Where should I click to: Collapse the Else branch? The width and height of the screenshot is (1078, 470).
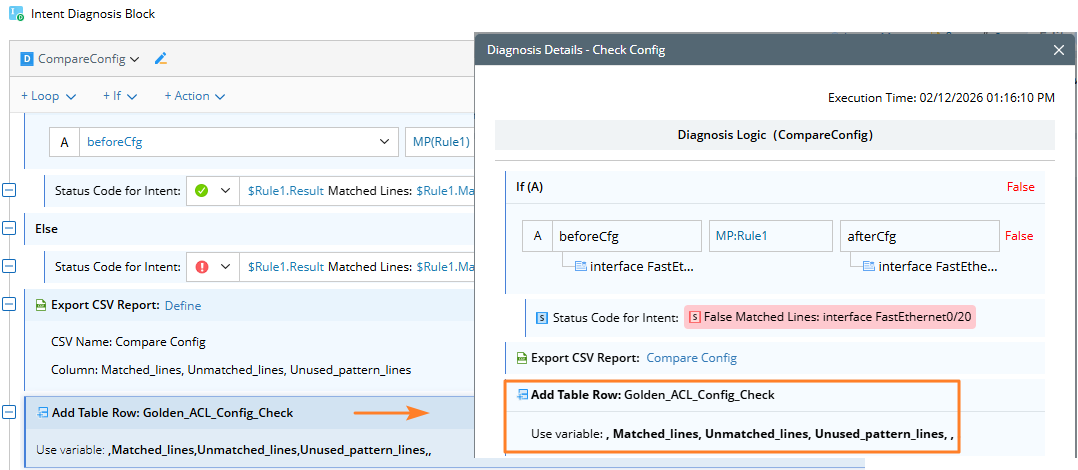(x=10, y=228)
